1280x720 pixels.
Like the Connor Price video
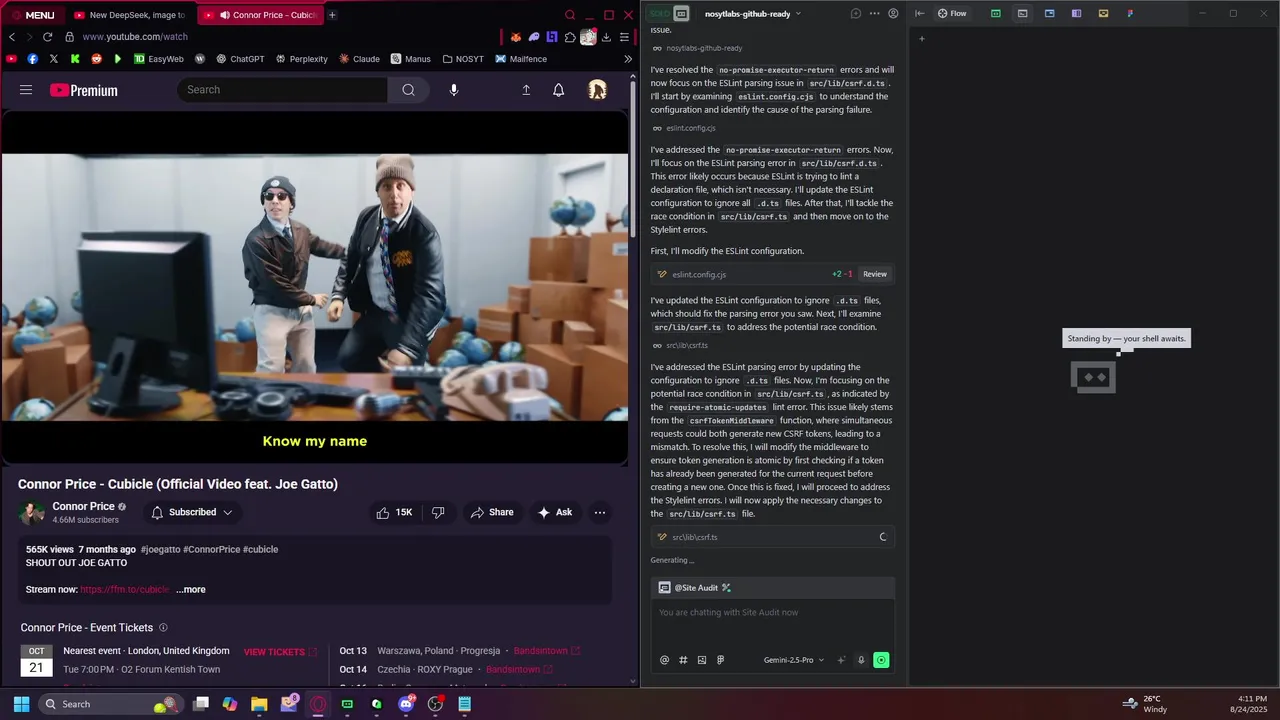point(396,512)
